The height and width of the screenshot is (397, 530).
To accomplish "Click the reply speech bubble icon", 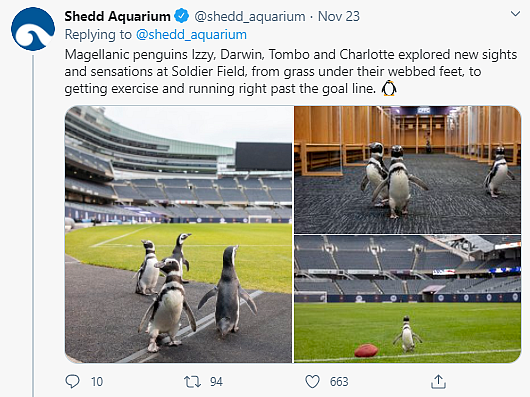I will (x=72, y=381).
